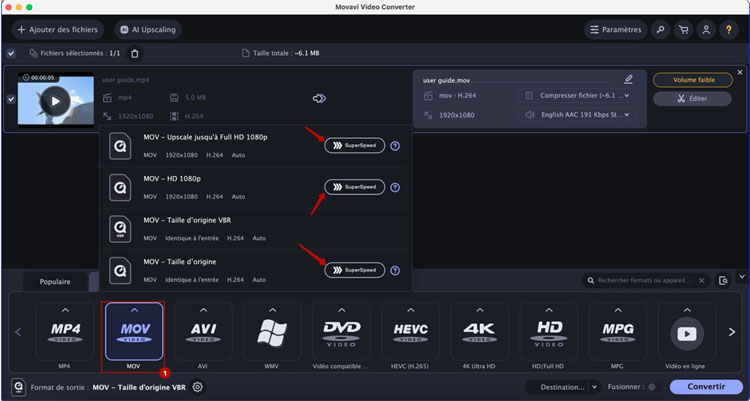The image size is (750, 401).
Task: Select the Vidéo en ligne format icon
Action: click(687, 331)
